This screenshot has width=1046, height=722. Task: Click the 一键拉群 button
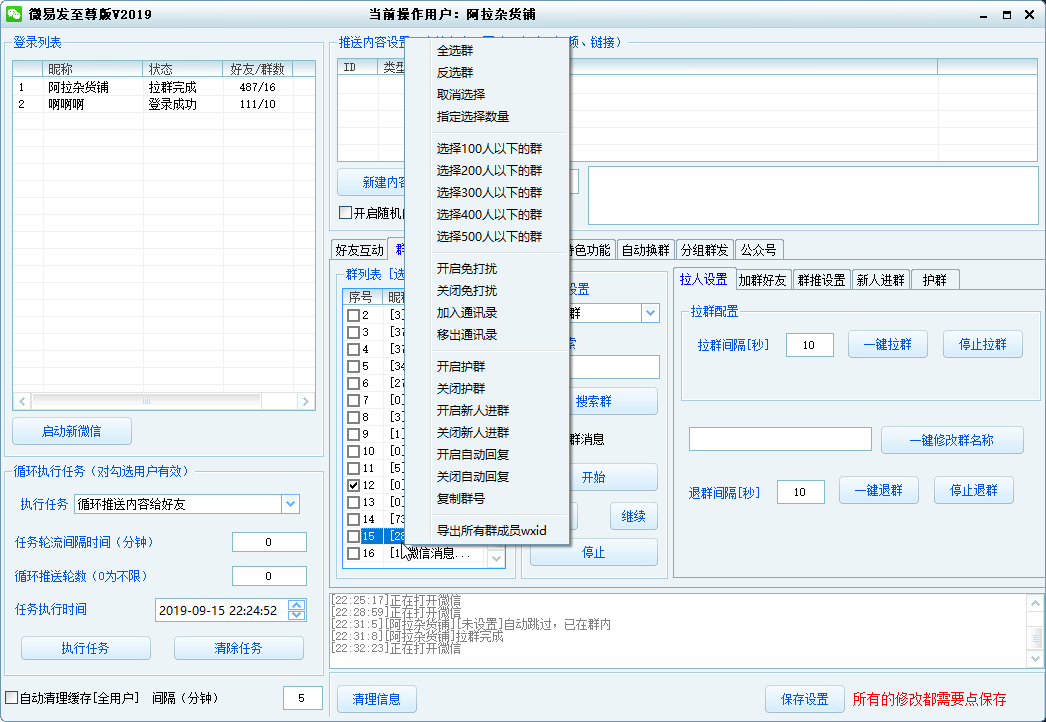click(887, 344)
